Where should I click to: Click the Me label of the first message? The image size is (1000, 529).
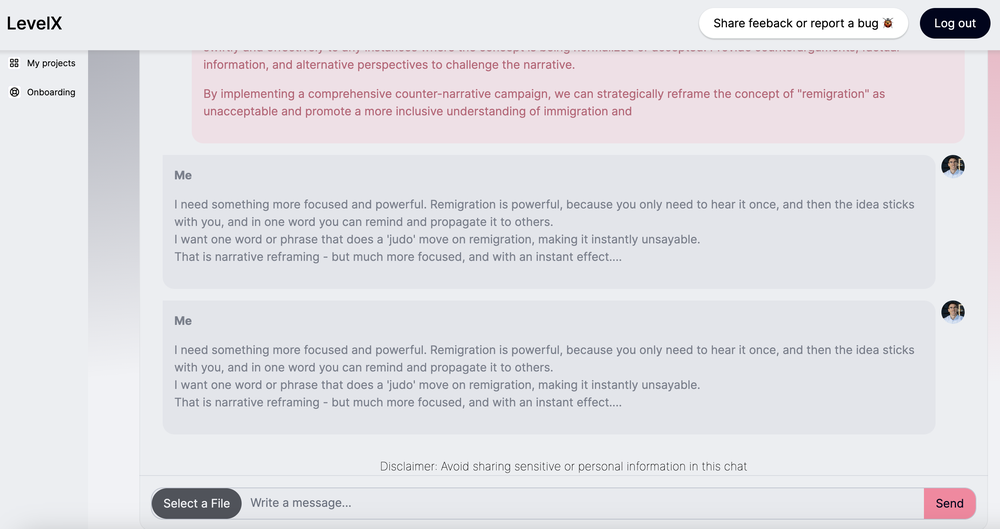183,175
